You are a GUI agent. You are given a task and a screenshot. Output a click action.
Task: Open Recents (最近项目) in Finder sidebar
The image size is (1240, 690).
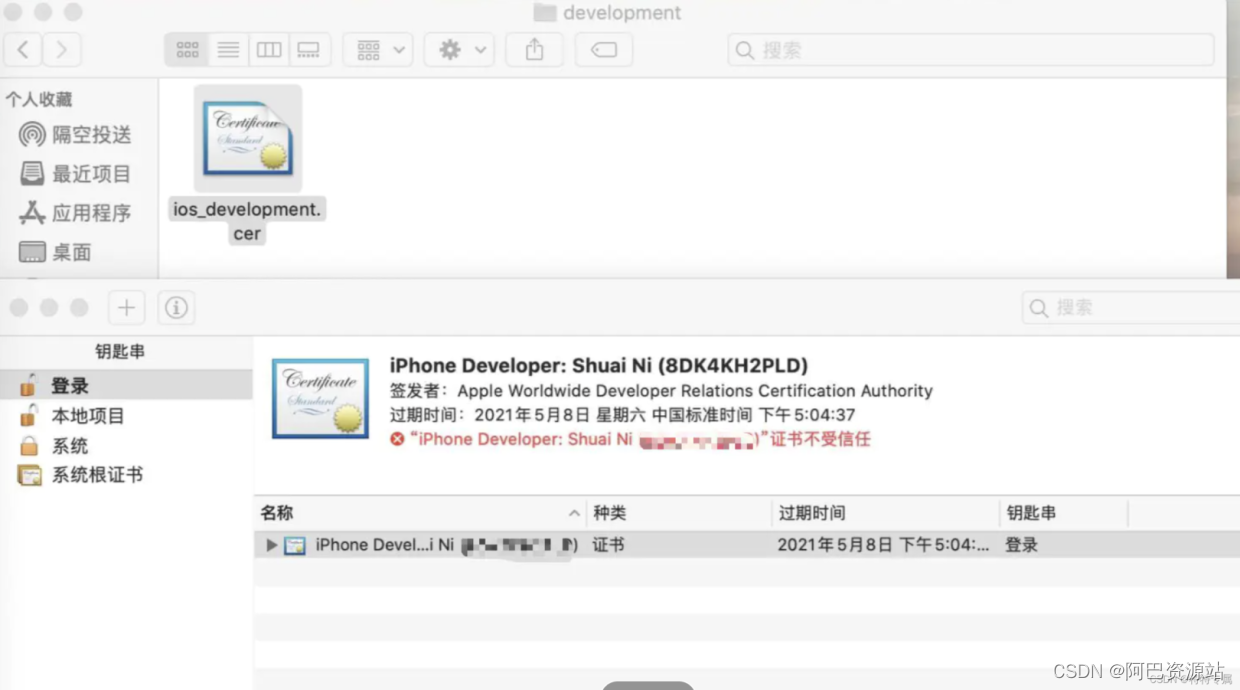[x=75, y=173]
